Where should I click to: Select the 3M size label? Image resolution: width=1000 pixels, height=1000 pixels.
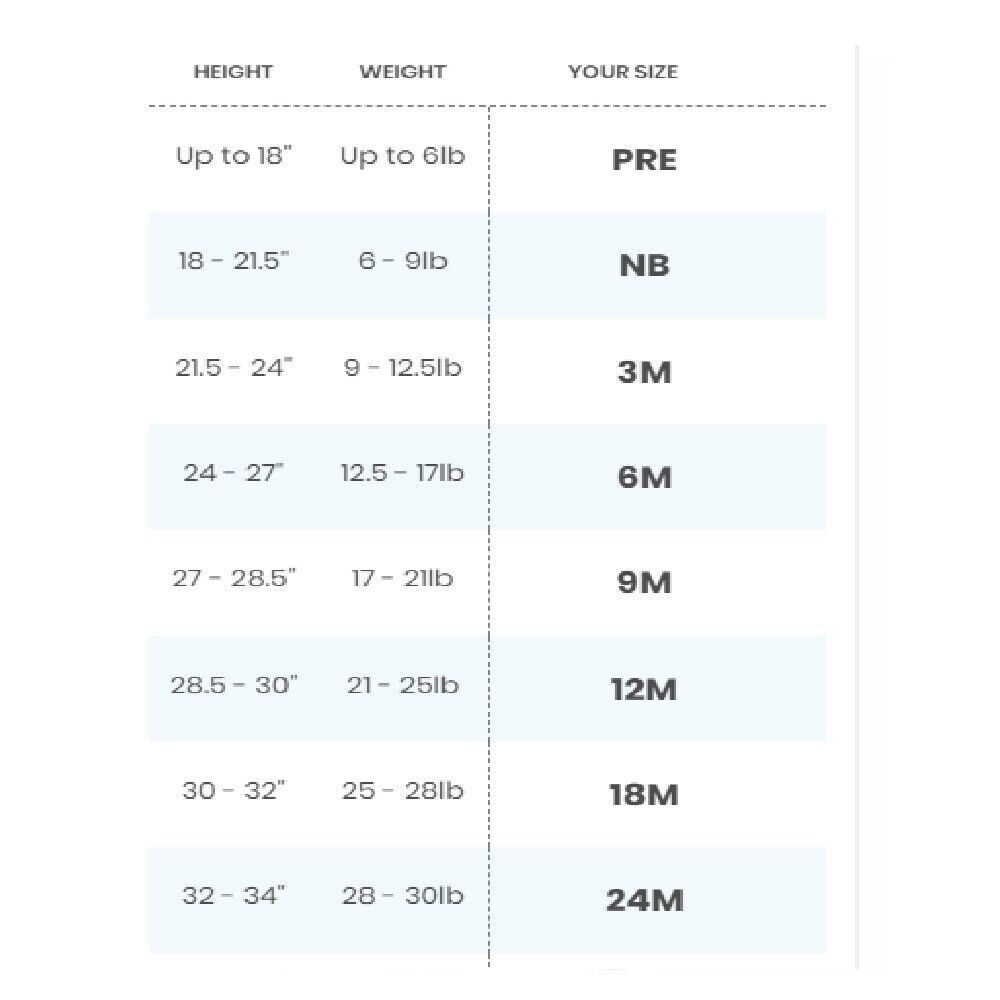(x=644, y=372)
